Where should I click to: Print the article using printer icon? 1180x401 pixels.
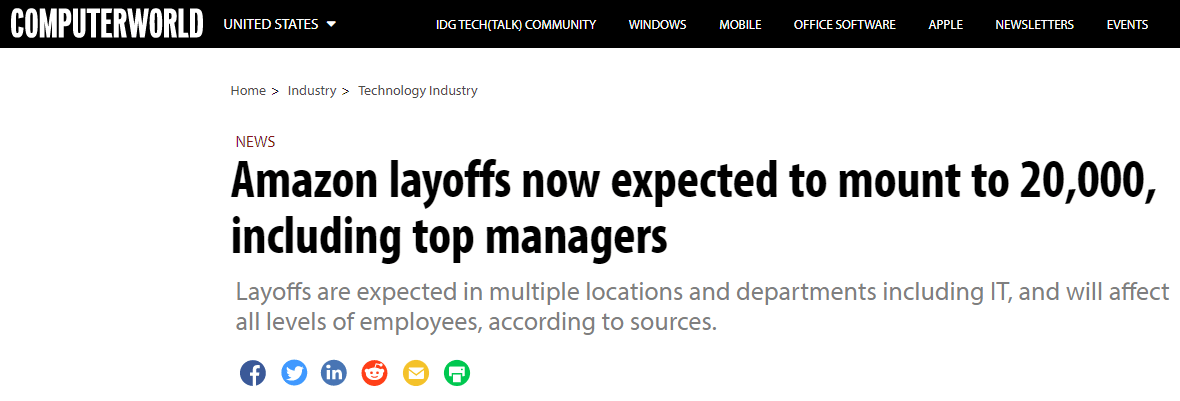point(456,374)
